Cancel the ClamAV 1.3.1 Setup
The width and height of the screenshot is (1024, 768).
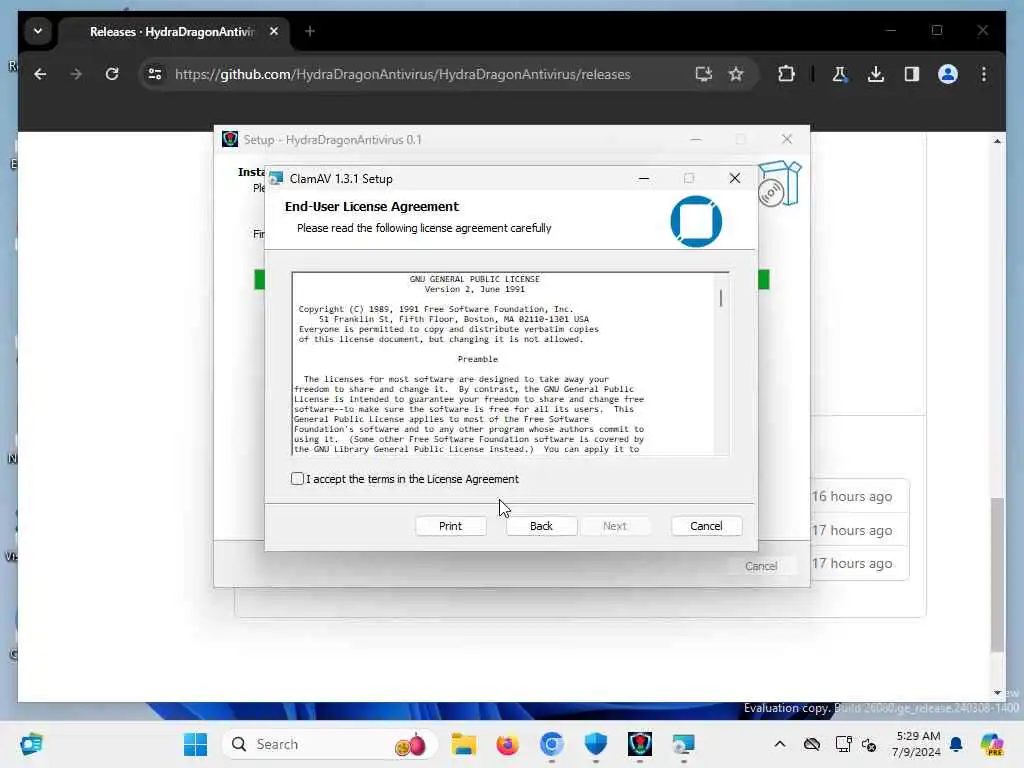(x=706, y=526)
